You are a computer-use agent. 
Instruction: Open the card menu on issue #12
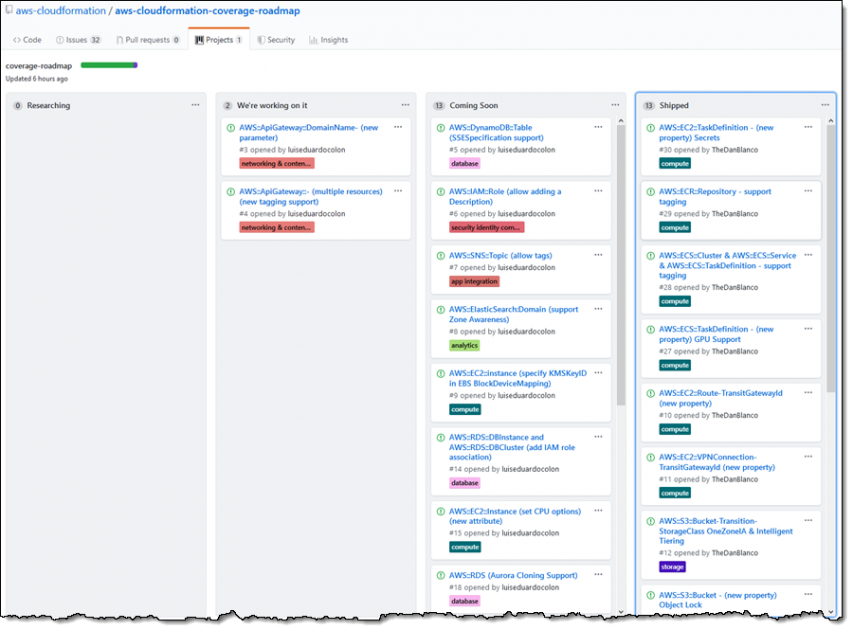[808, 519]
